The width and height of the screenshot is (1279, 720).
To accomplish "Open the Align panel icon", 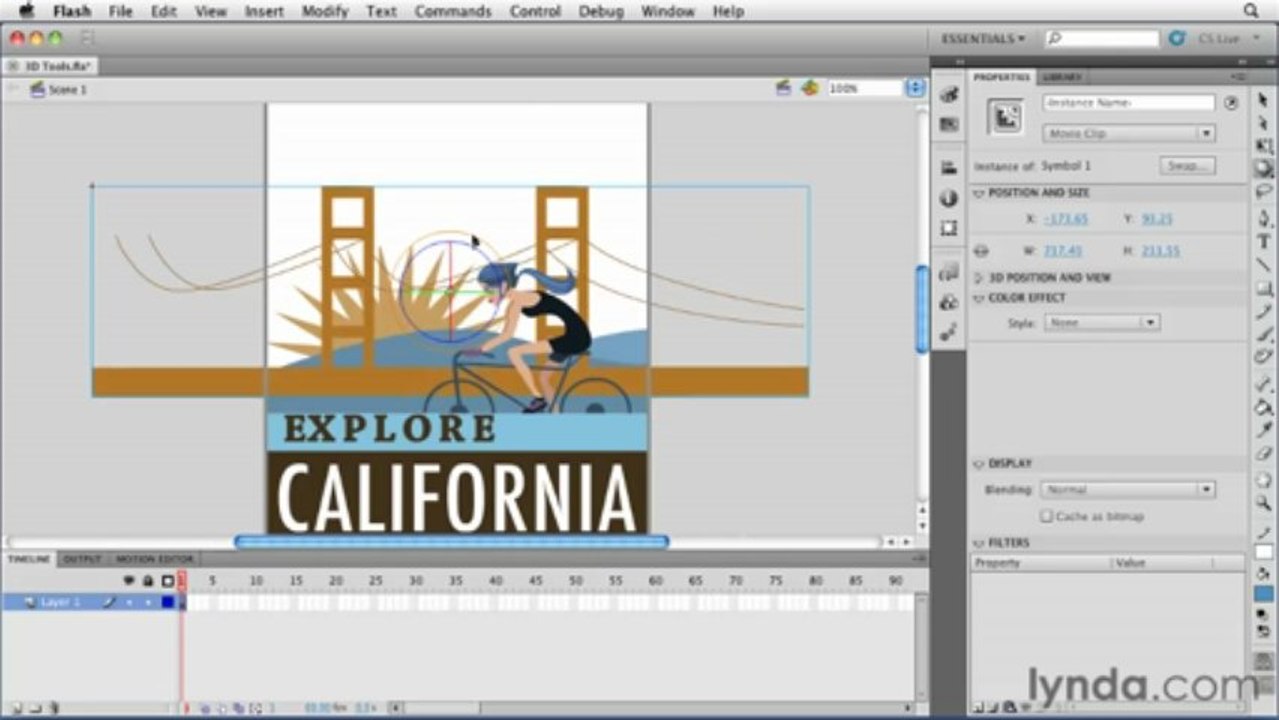I will click(949, 168).
